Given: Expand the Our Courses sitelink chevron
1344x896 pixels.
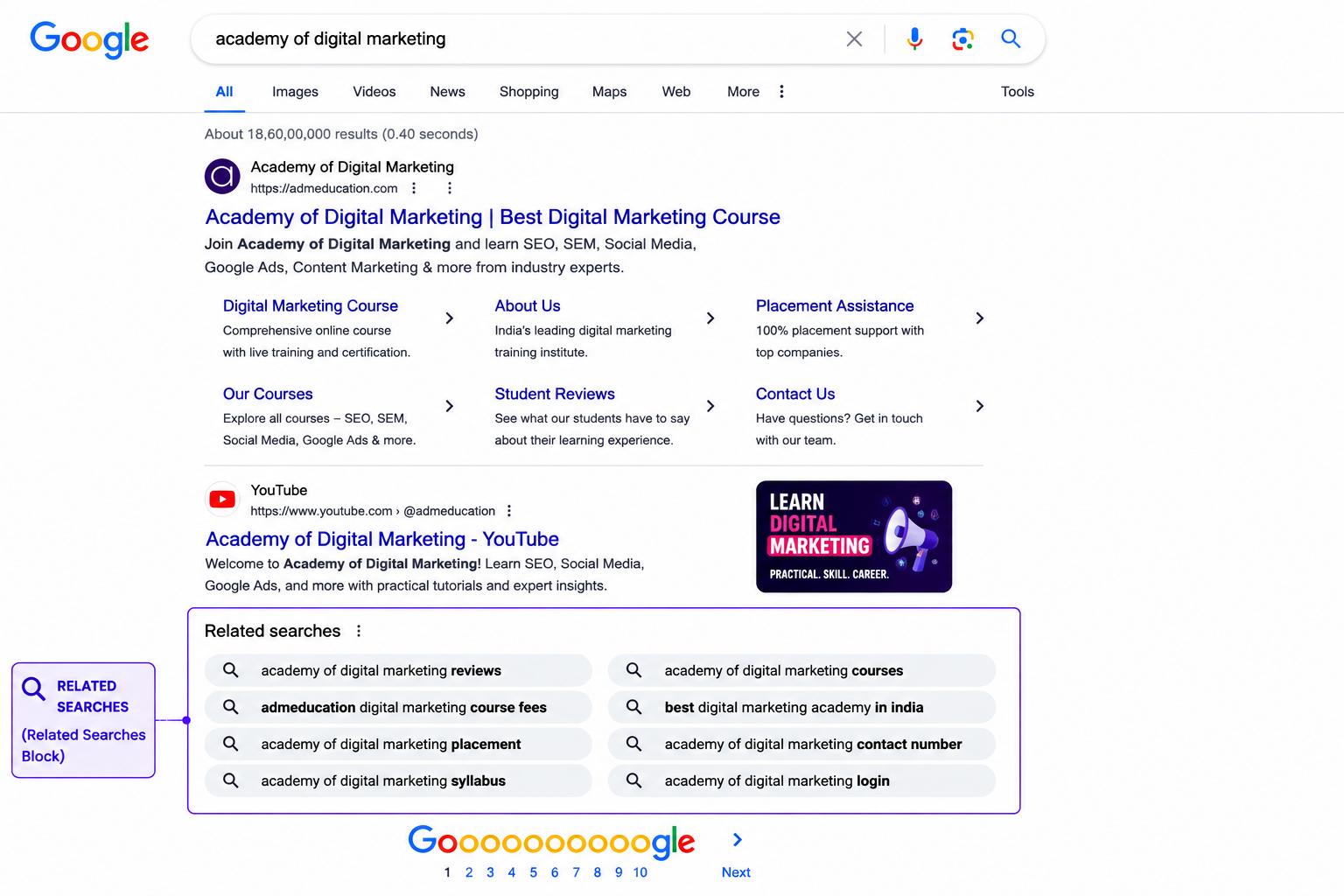Looking at the screenshot, I should click(449, 406).
